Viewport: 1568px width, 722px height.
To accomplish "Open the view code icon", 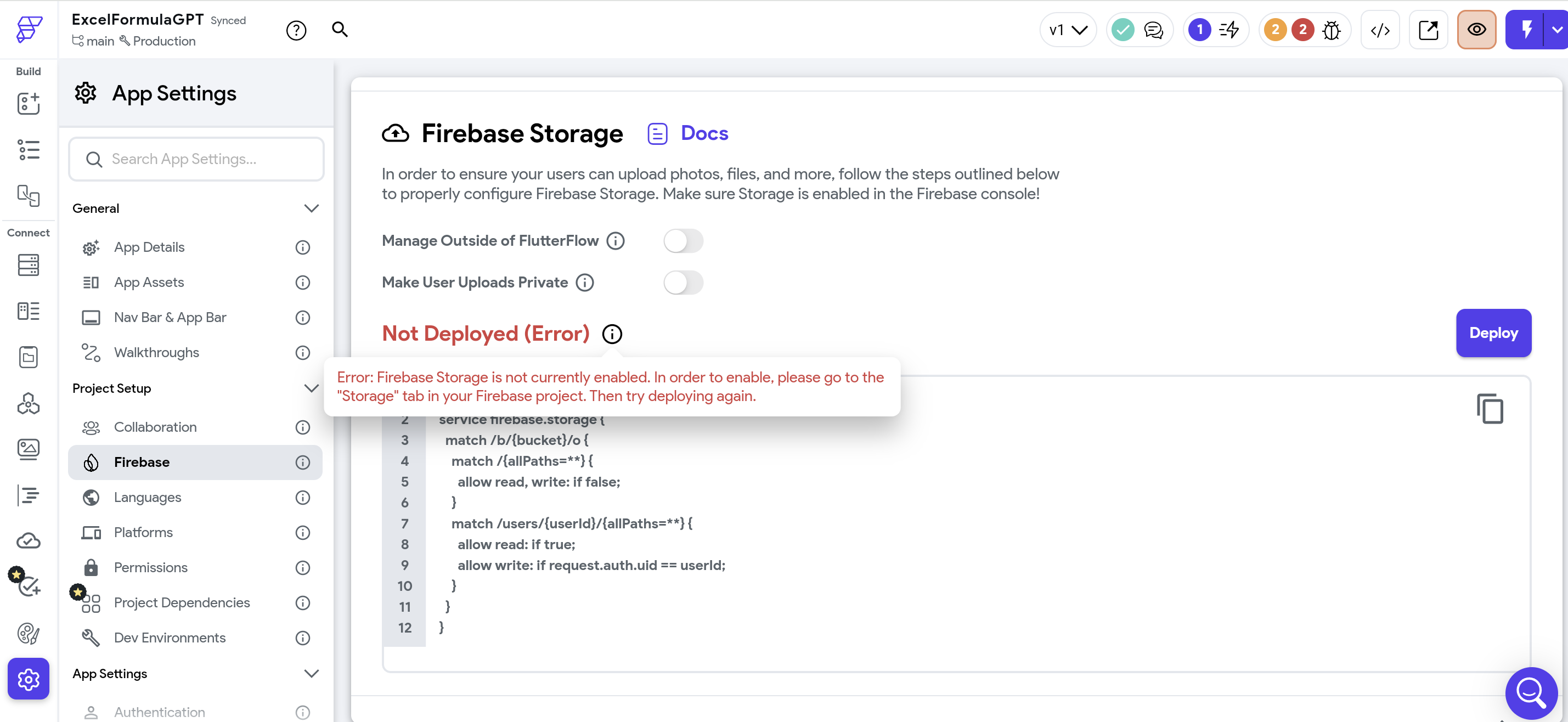I will click(1380, 30).
